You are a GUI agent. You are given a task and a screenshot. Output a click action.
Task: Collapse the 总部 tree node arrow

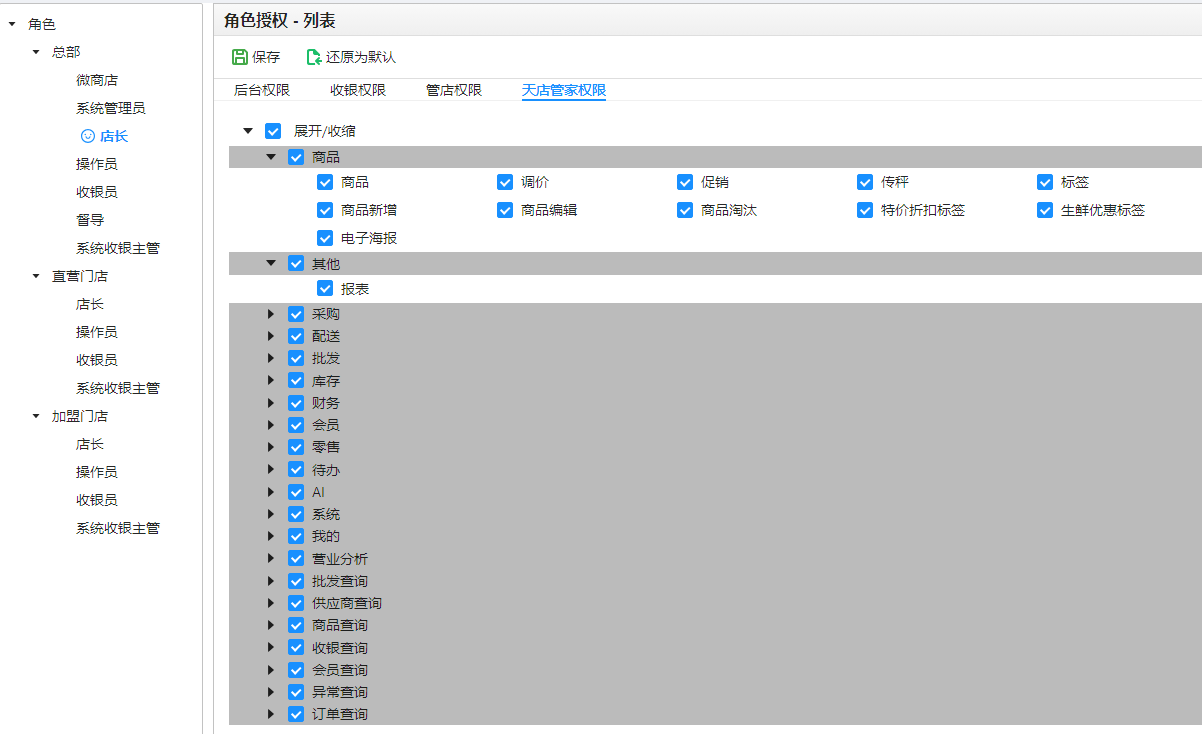pyautogui.click(x=36, y=52)
